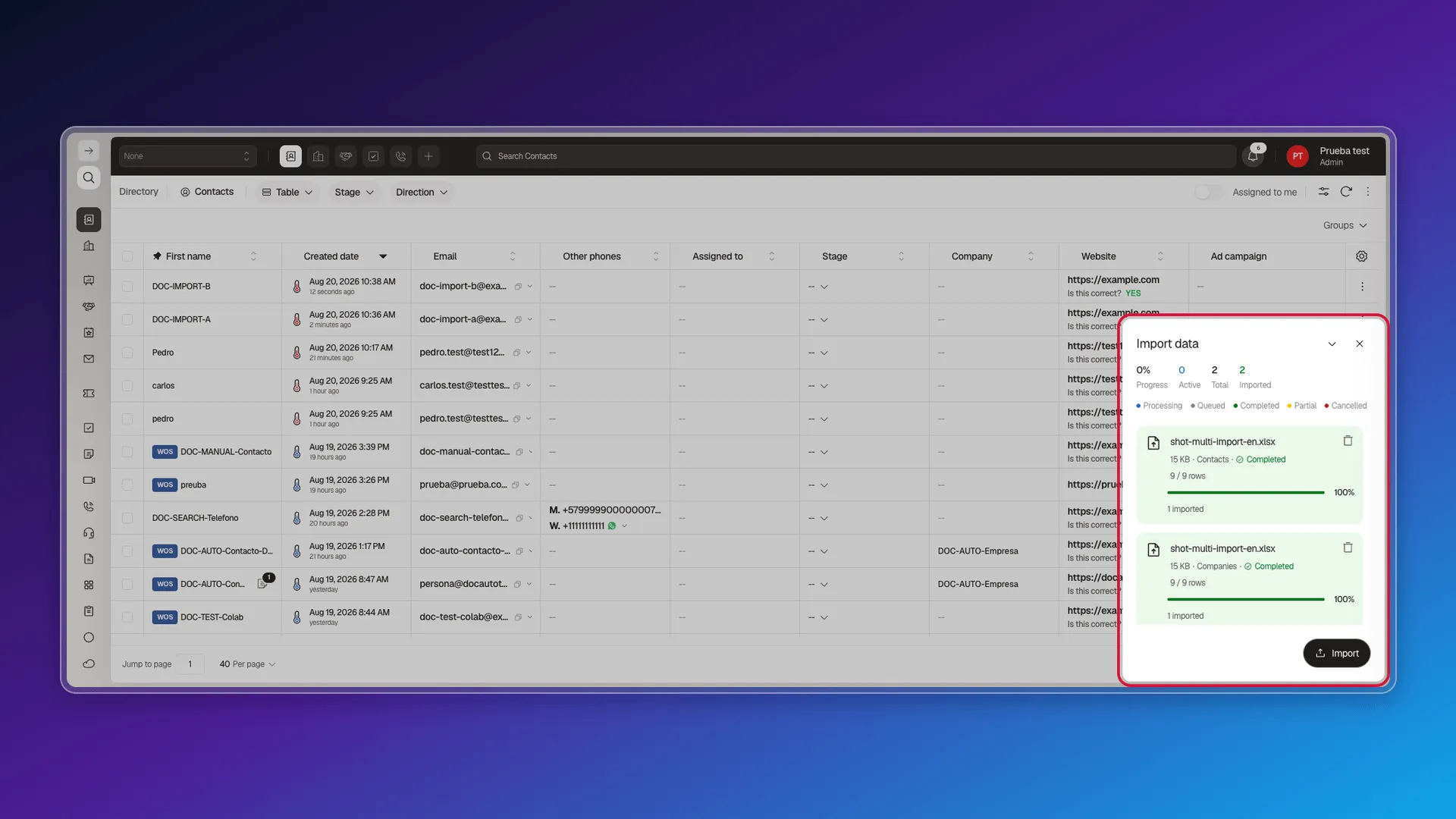The width and height of the screenshot is (1456, 819).
Task: Open cloud icon in left sidebar
Action: pyautogui.click(x=89, y=664)
